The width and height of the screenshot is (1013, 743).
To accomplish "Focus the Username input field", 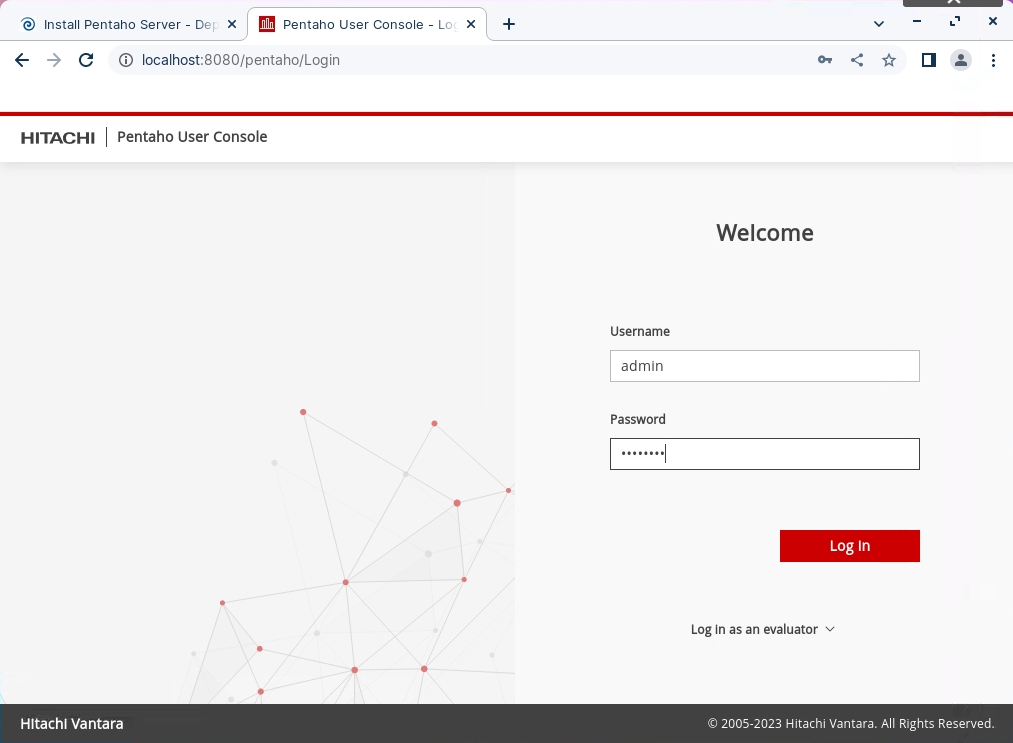I will tap(764, 366).
